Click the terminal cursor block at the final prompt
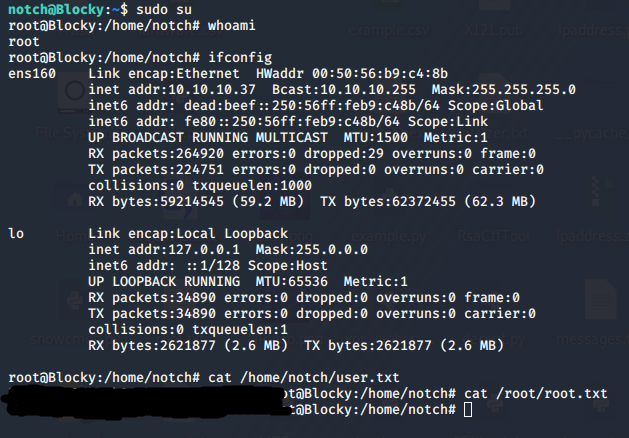The height and width of the screenshot is (438, 629). coord(468,411)
